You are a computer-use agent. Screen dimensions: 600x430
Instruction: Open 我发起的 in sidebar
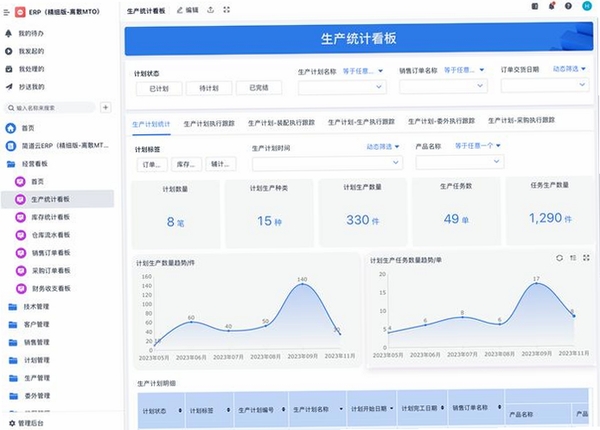[x=25, y=51]
